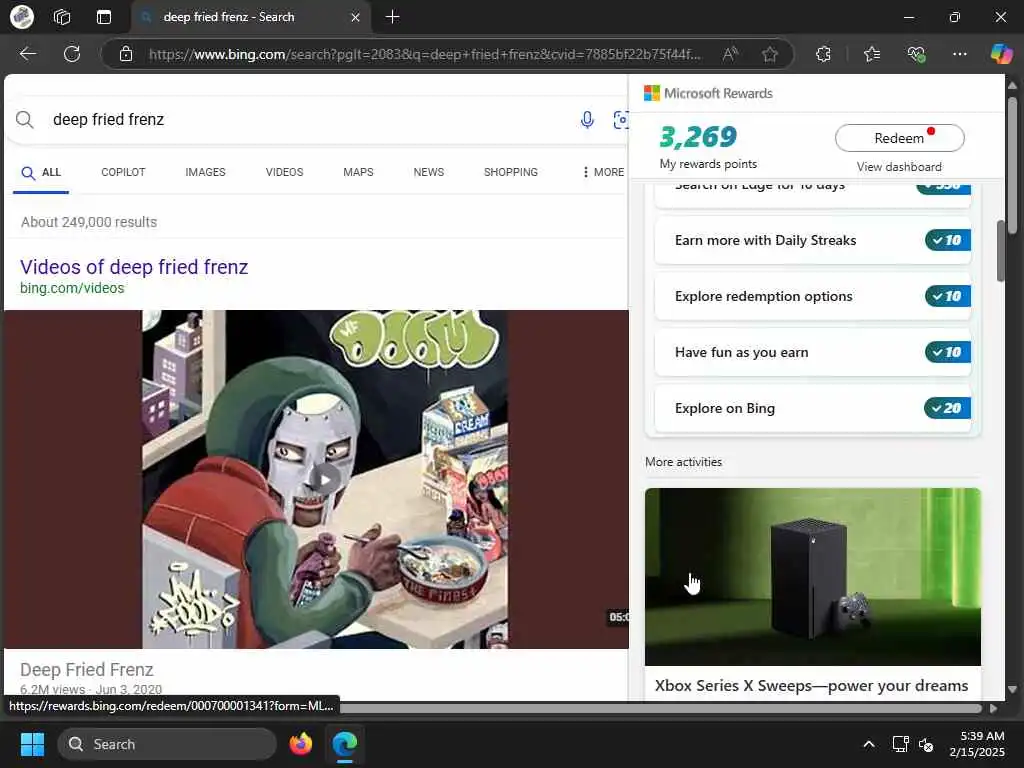View site information lock icon
This screenshot has width=1024, height=768.
click(x=126, y=54)
